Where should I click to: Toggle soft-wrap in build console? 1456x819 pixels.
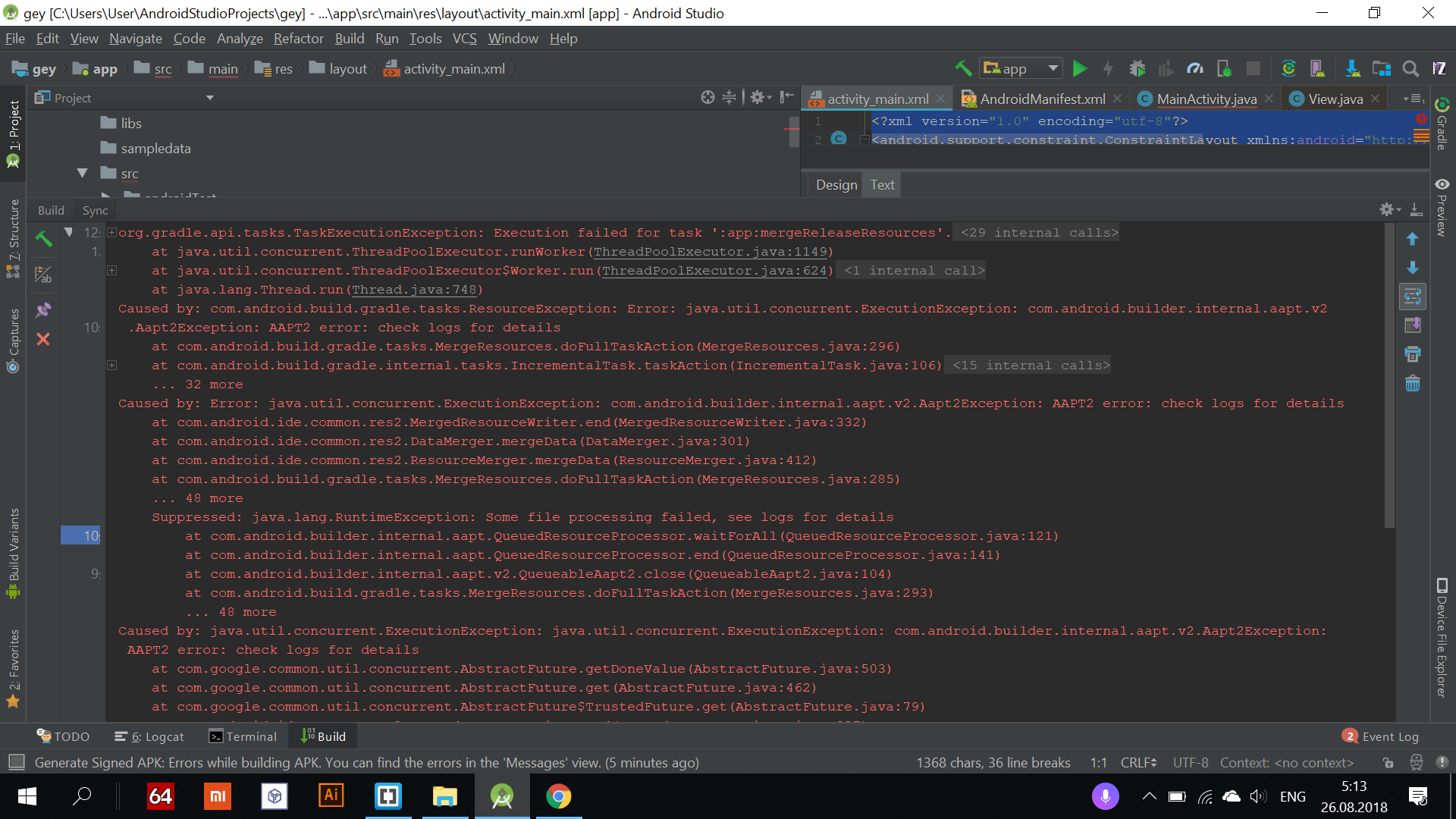pos(1412,297)
